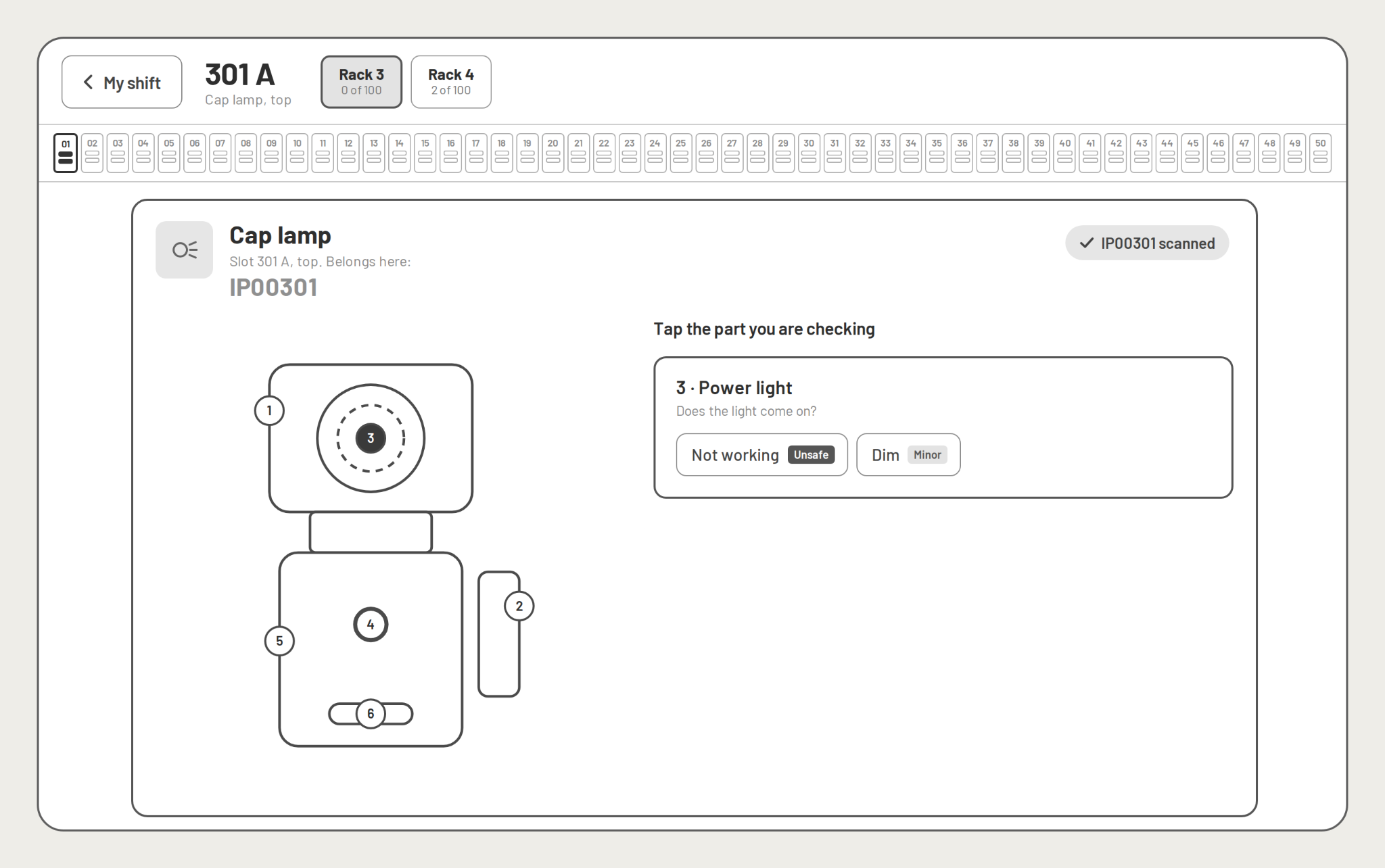Select slot 37 in the rack strip
This screenshot has height=868, width=1385.
tap(988, 153)
